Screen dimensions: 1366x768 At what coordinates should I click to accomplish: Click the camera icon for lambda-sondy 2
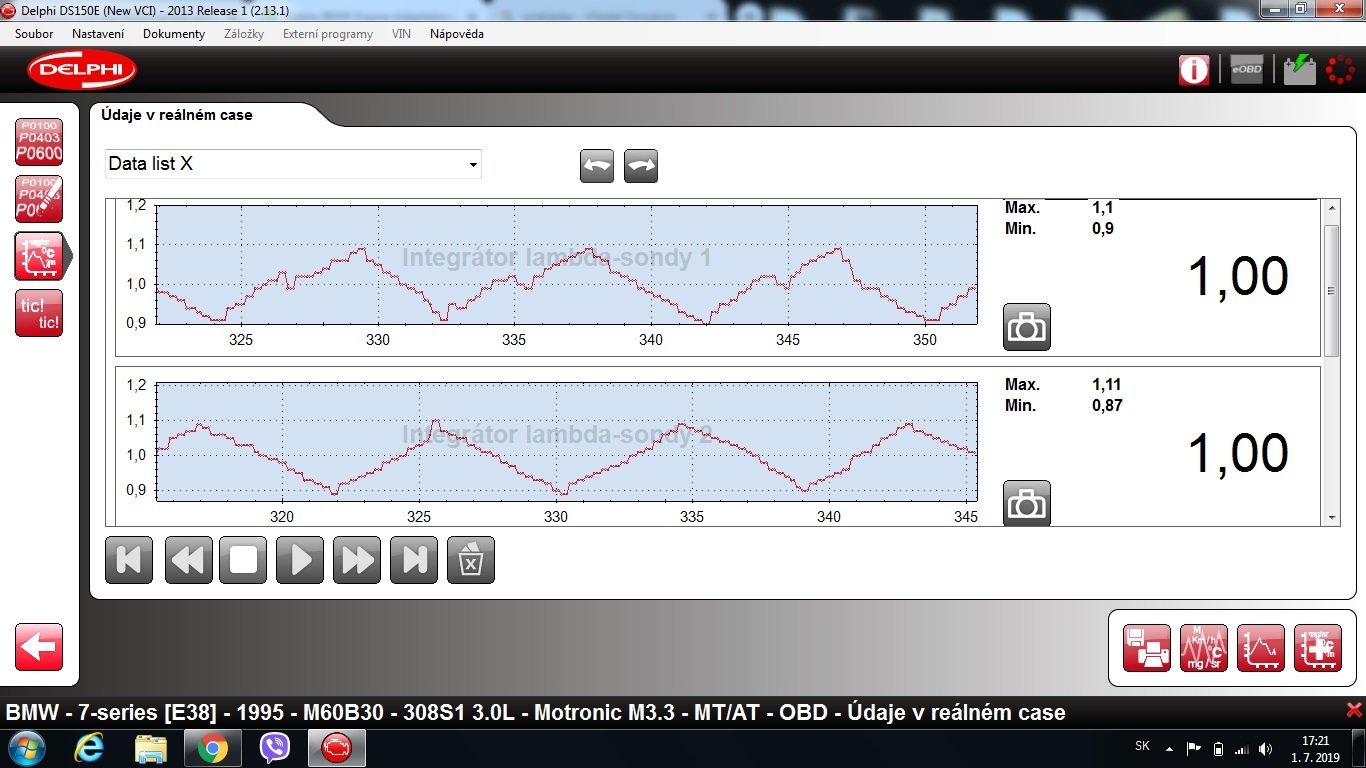[1026, 503]
